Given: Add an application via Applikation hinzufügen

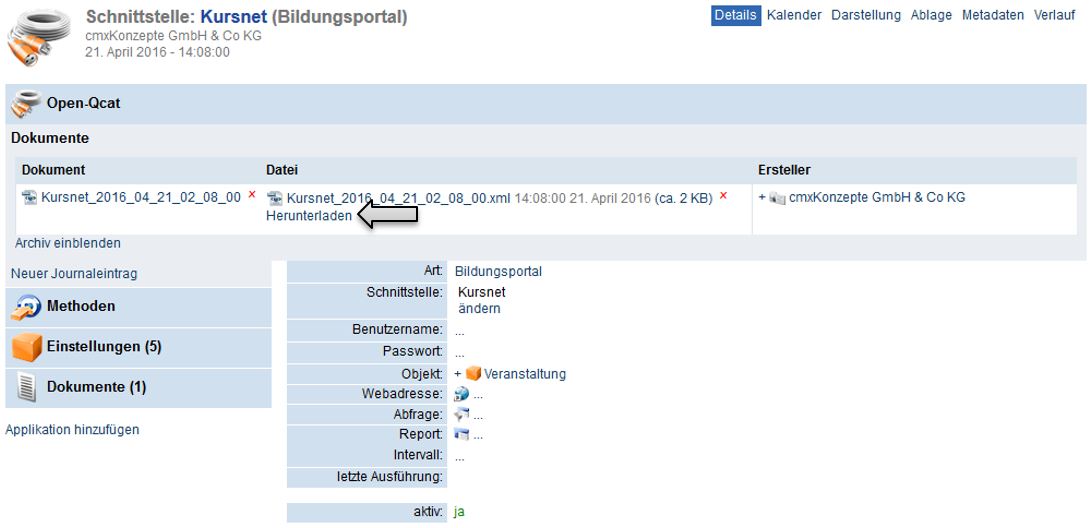Looking at the screenshot, I should point(73,430).
